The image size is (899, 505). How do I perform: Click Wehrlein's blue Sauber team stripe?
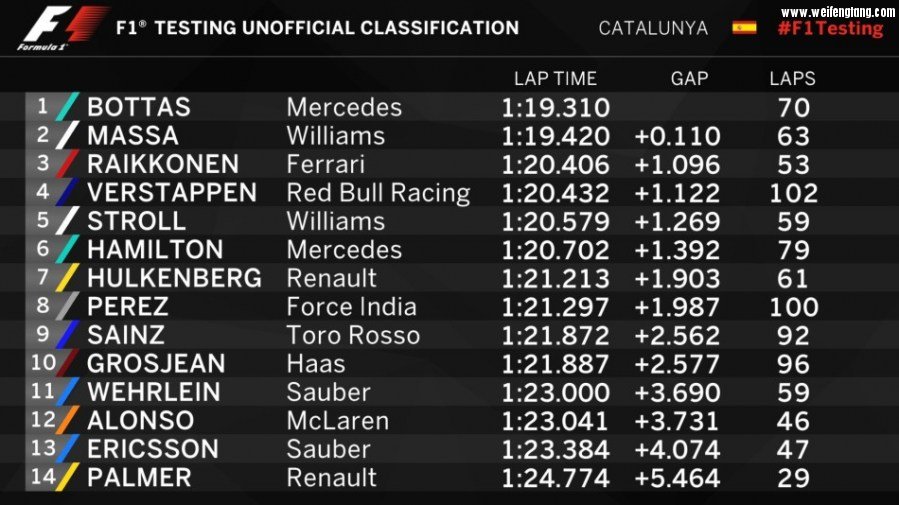[69, 392]
